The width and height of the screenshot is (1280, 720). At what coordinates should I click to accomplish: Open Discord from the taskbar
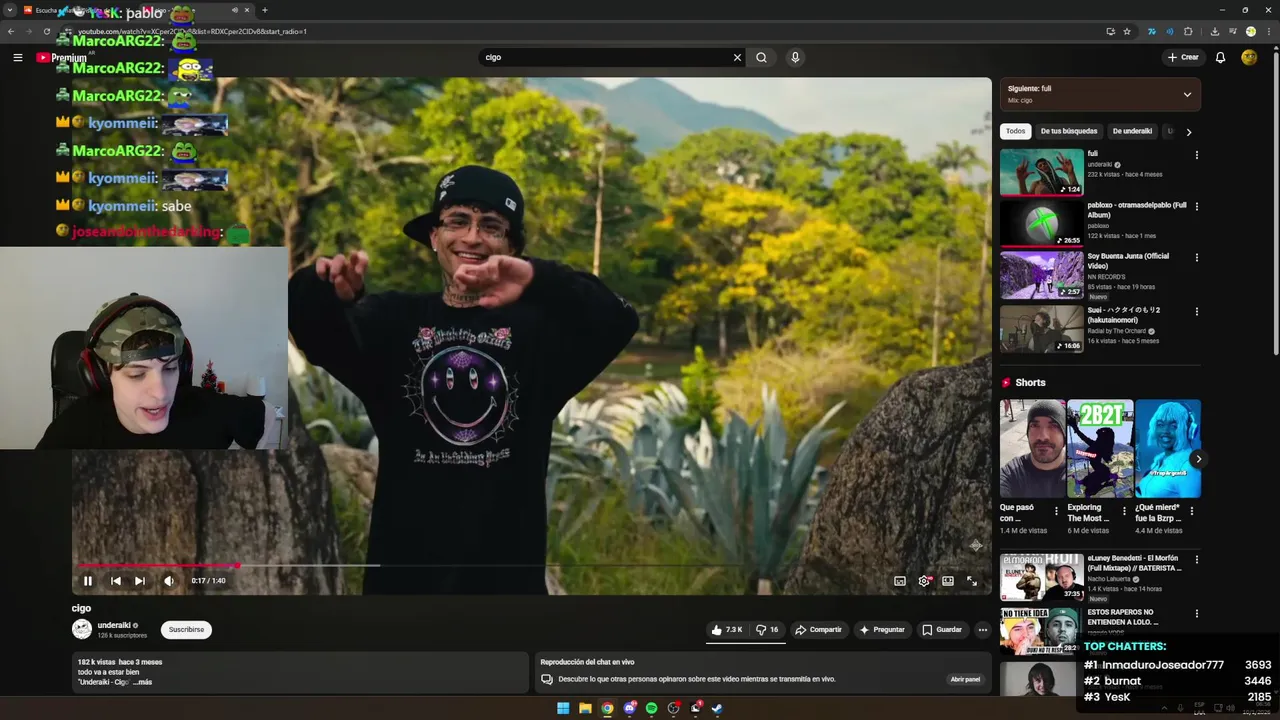pyautogui.click(x=629, y=709)
